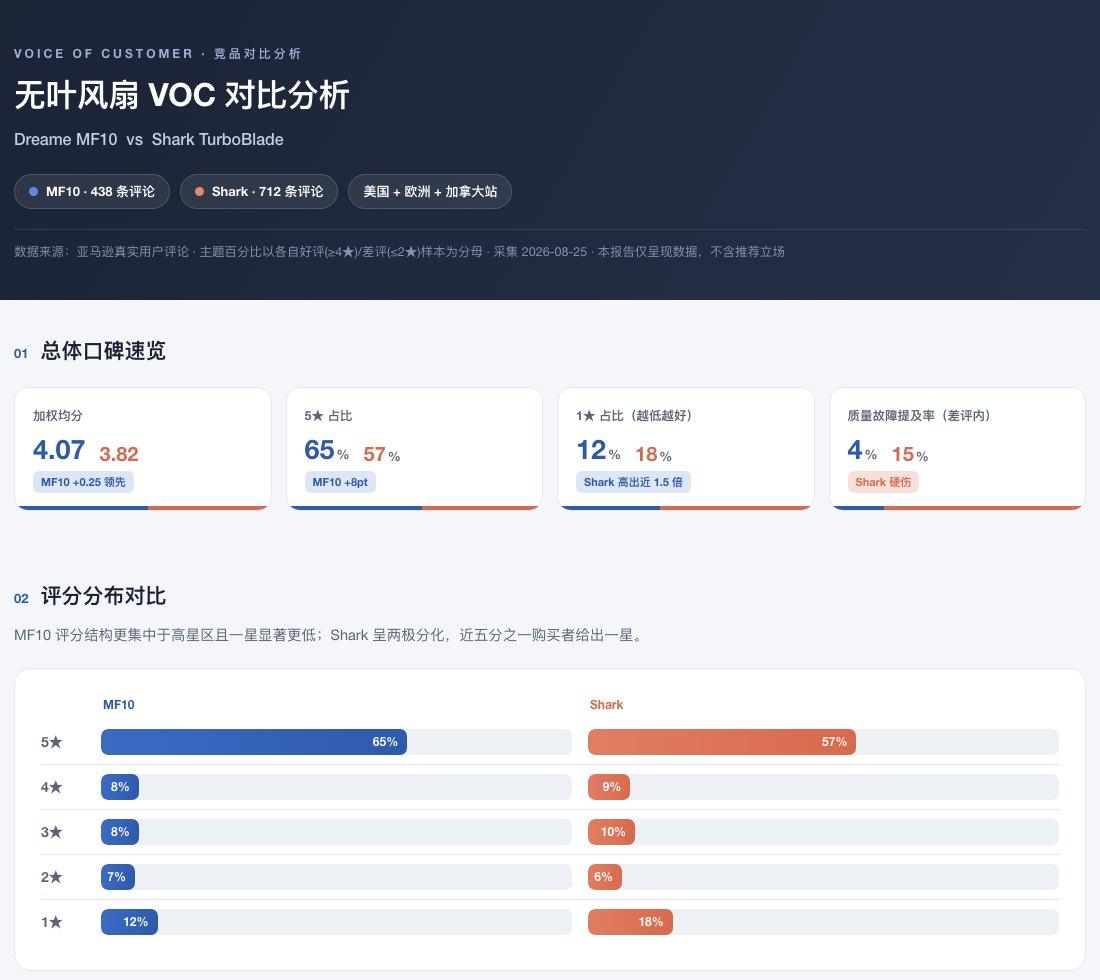Click the MF10 5★ bar showing 65%
Image resolution: width=1100 pixels, height=980 pixels.
pyautogui.click(x=254, y=742)
